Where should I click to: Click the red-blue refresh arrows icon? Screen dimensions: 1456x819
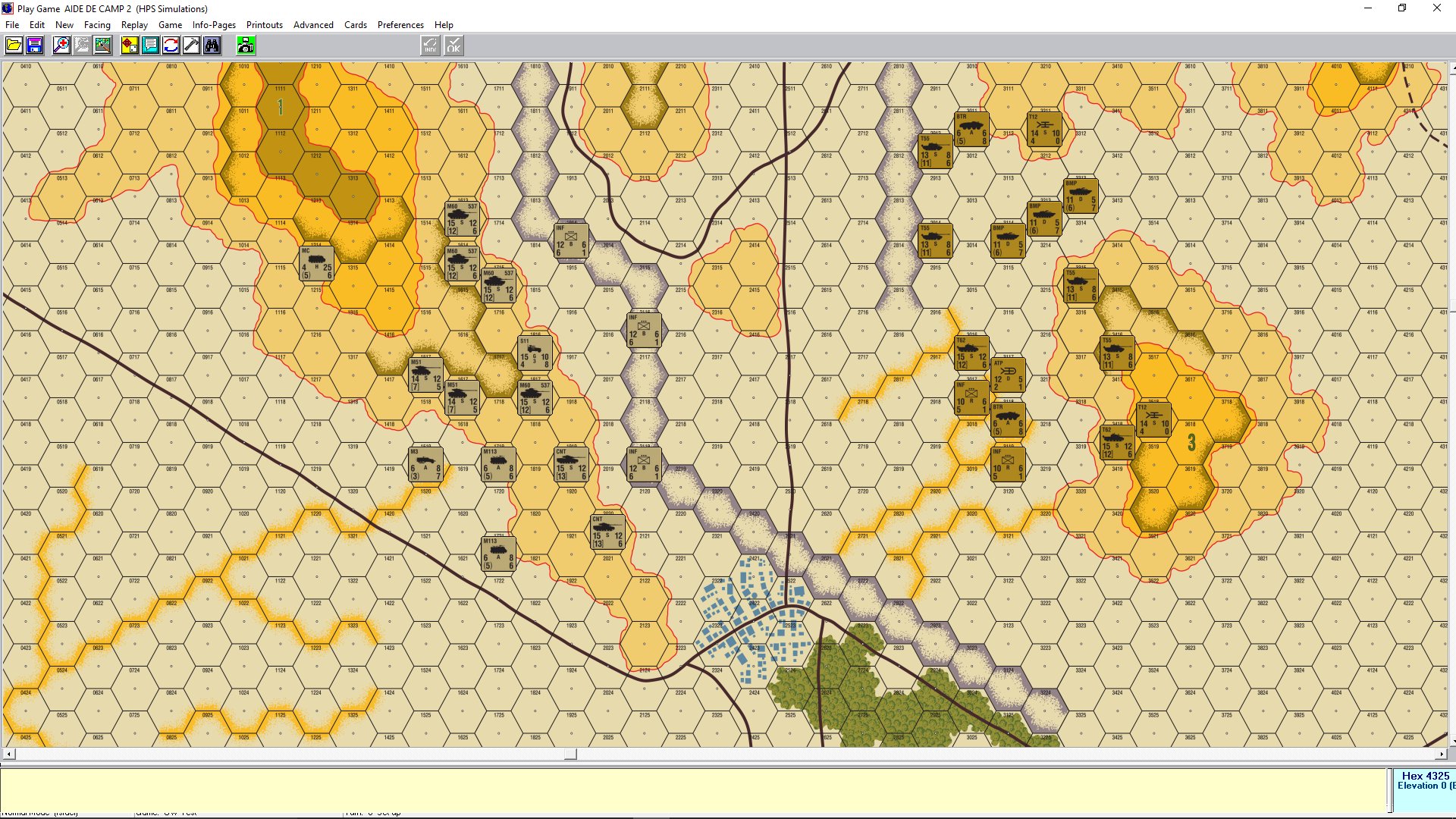(x=171, y=45)
